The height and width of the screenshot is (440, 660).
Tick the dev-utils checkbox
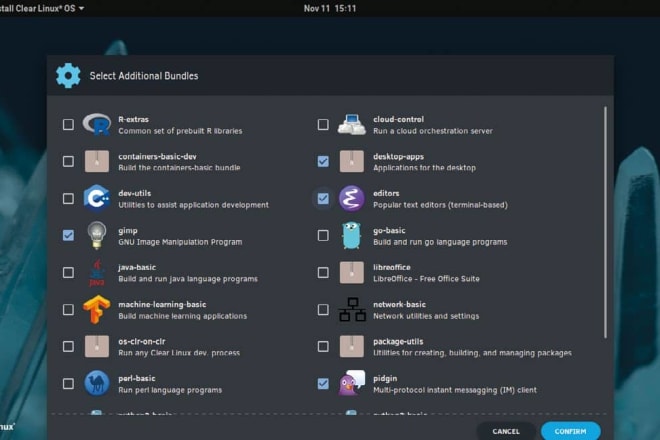68,198
